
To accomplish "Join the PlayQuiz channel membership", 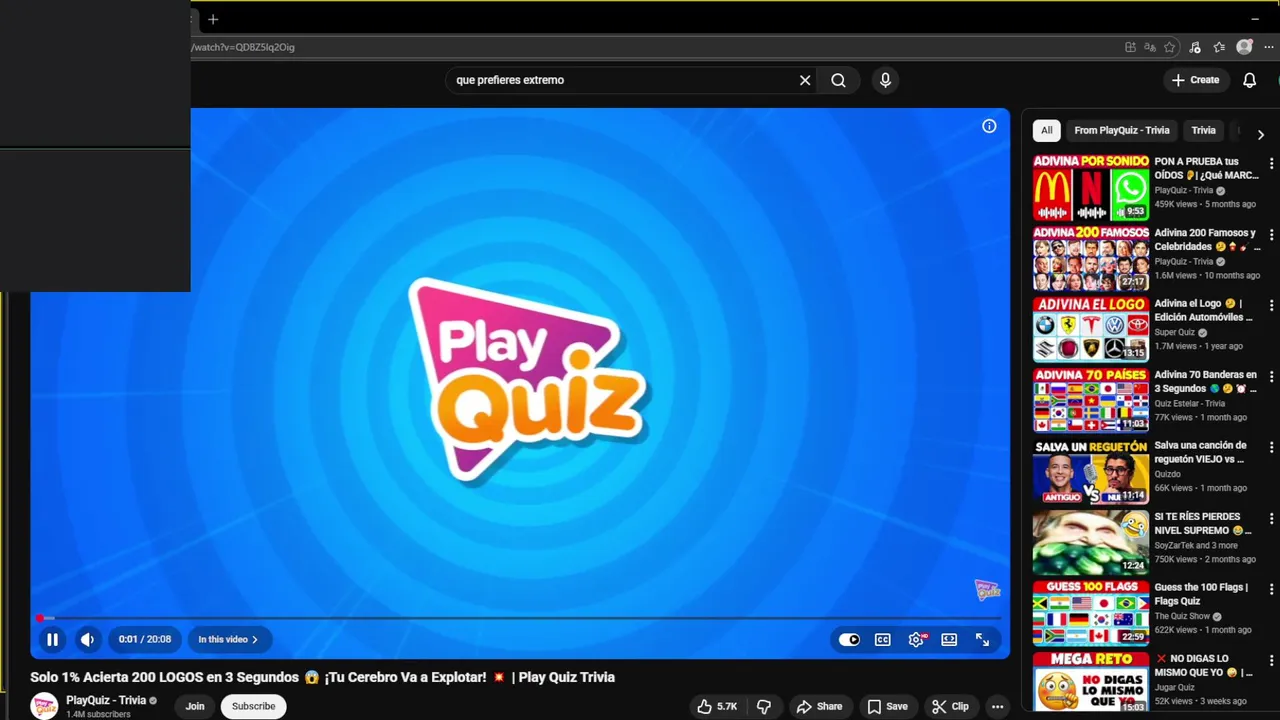I will coord(195,706).
